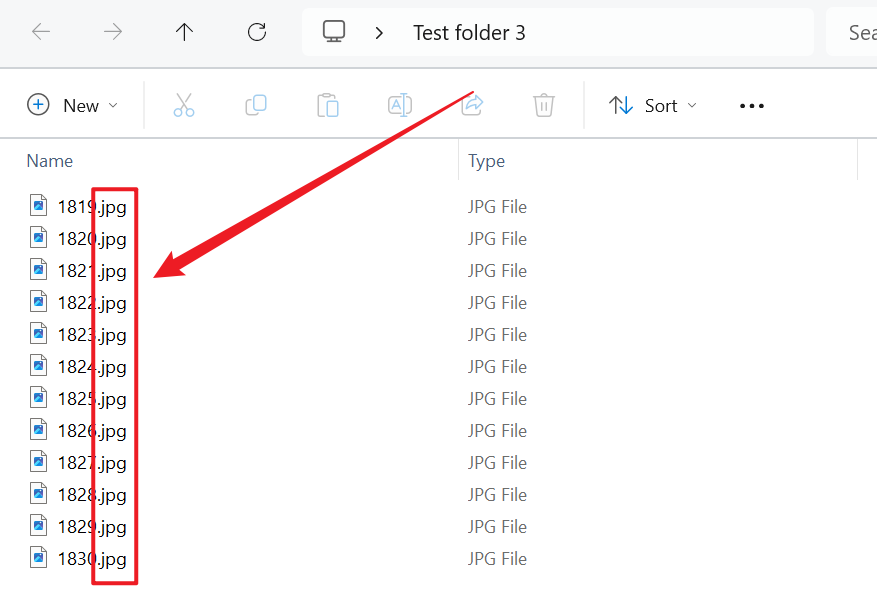Go up one folder level
The image size is (877, 593).
(x=184, y=32)
